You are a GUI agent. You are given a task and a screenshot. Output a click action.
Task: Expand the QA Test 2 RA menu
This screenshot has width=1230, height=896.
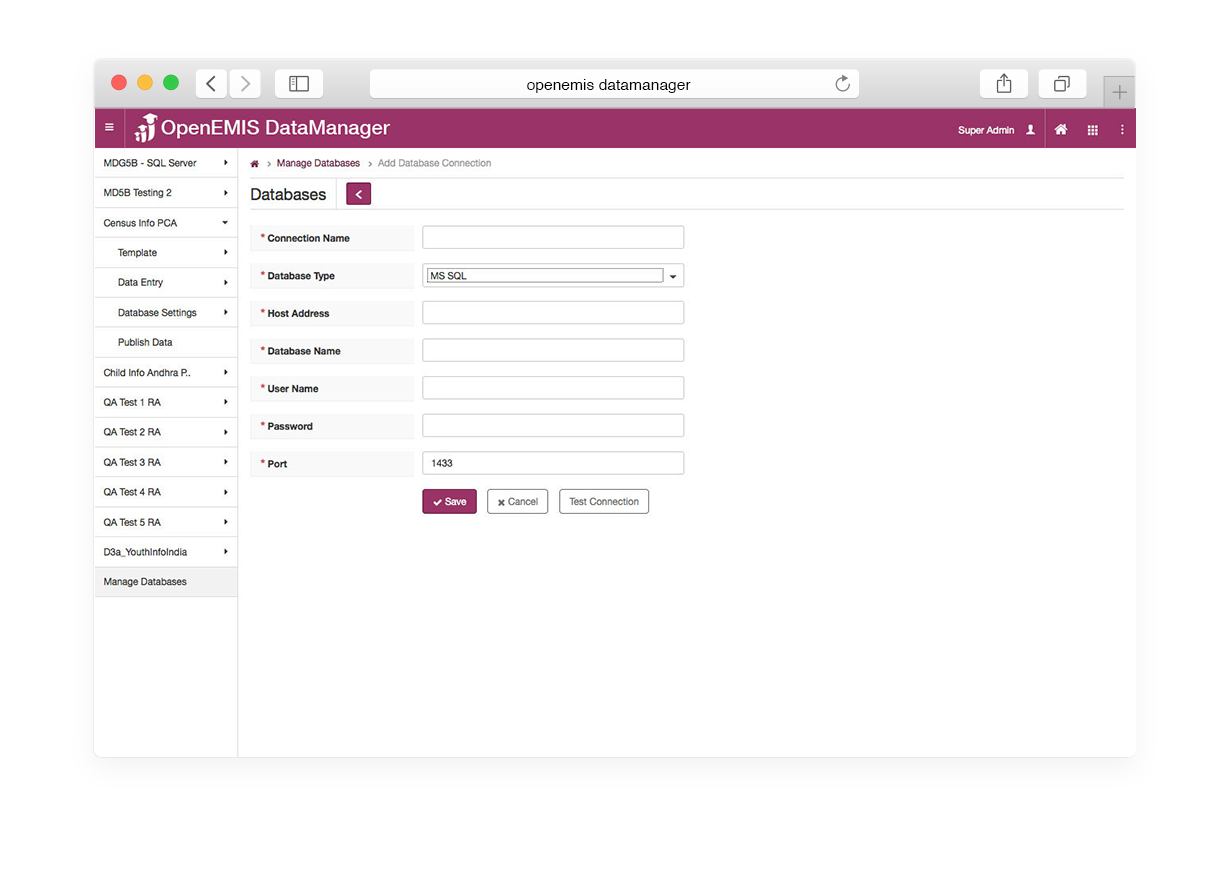166,432
